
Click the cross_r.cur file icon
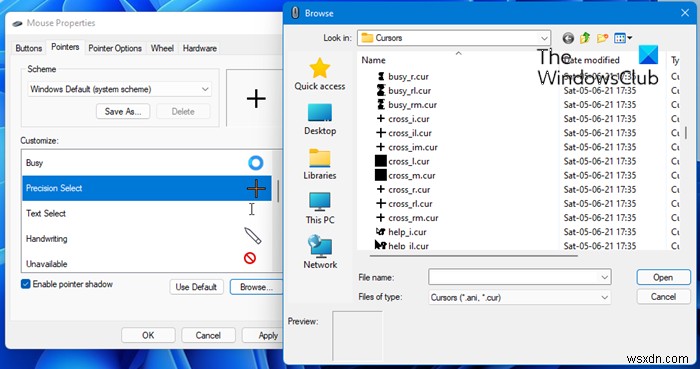pyautogui.click(x=380, y=189)
